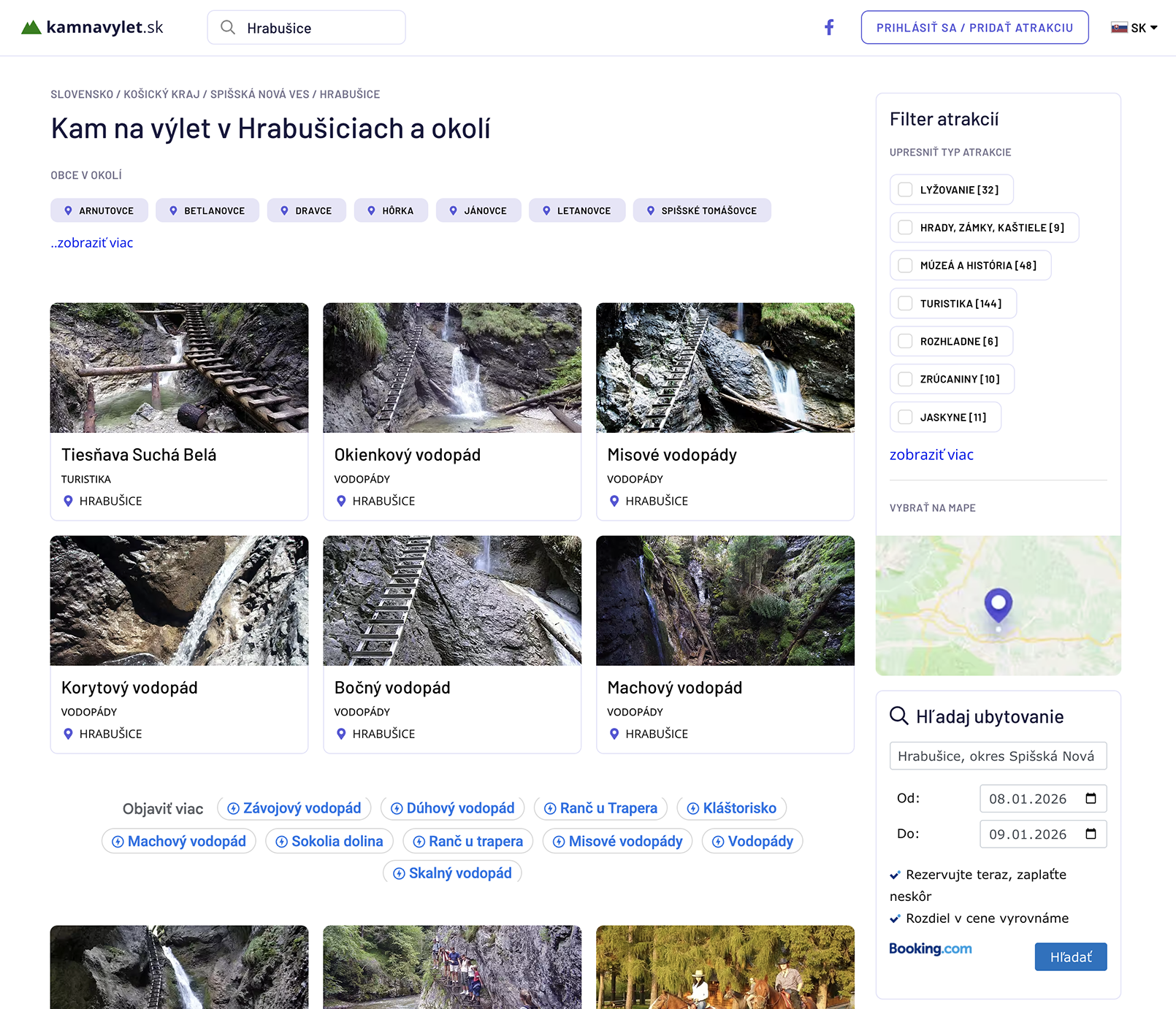Go to Spišská Nová Ves breadcrumb
Image resolution: width=1176 pixels, height=1009 pixels.
tap(260, 94)
